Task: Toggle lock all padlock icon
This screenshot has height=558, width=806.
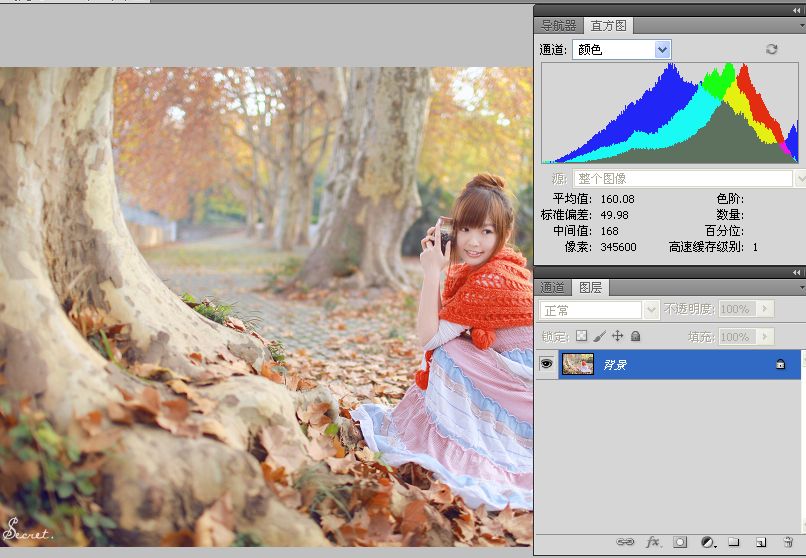Action: pyautogui.click(x=635, y=337)
